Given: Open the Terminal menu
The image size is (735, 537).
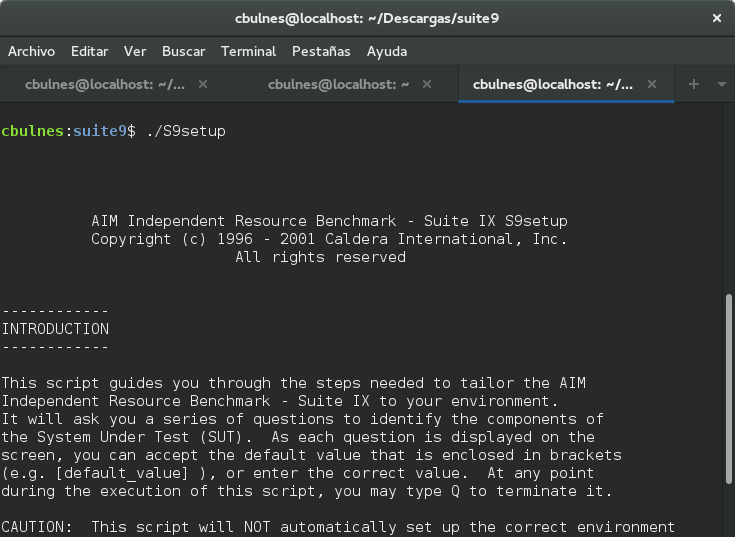Looking at the screenshot, I should 248,51.
